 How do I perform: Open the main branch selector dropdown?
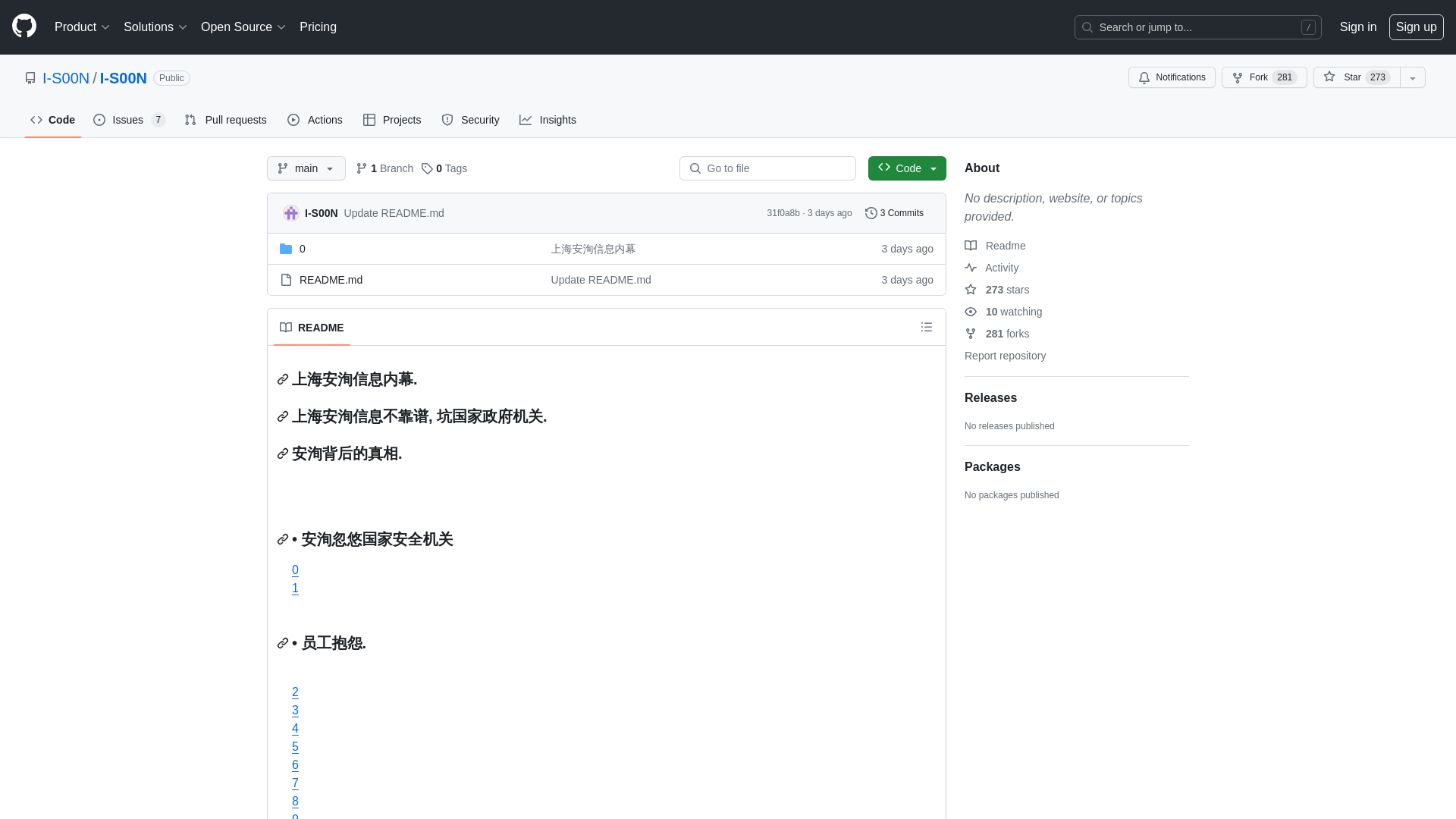coord(306,168)
